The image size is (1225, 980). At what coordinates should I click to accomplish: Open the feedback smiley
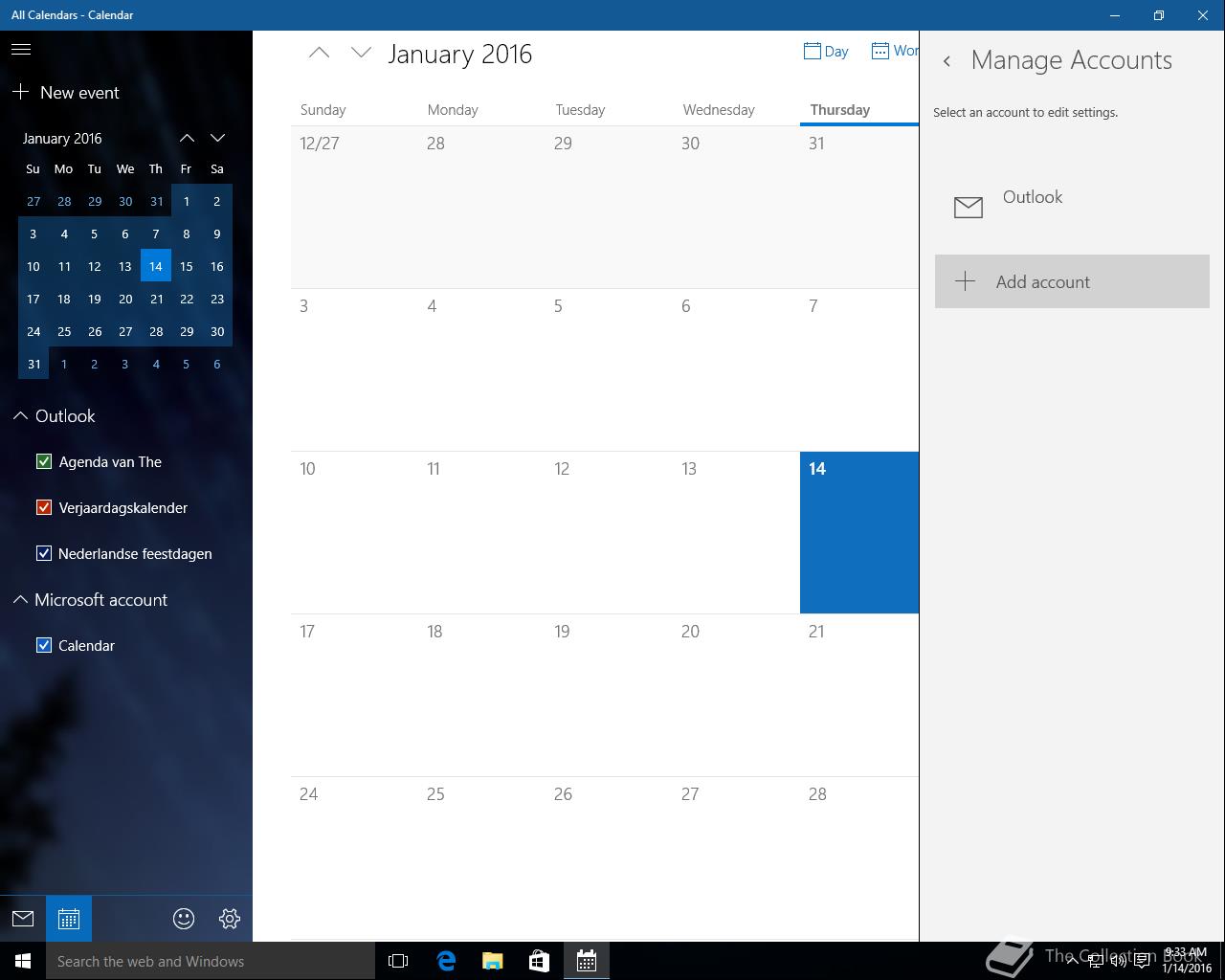[184, 919]
